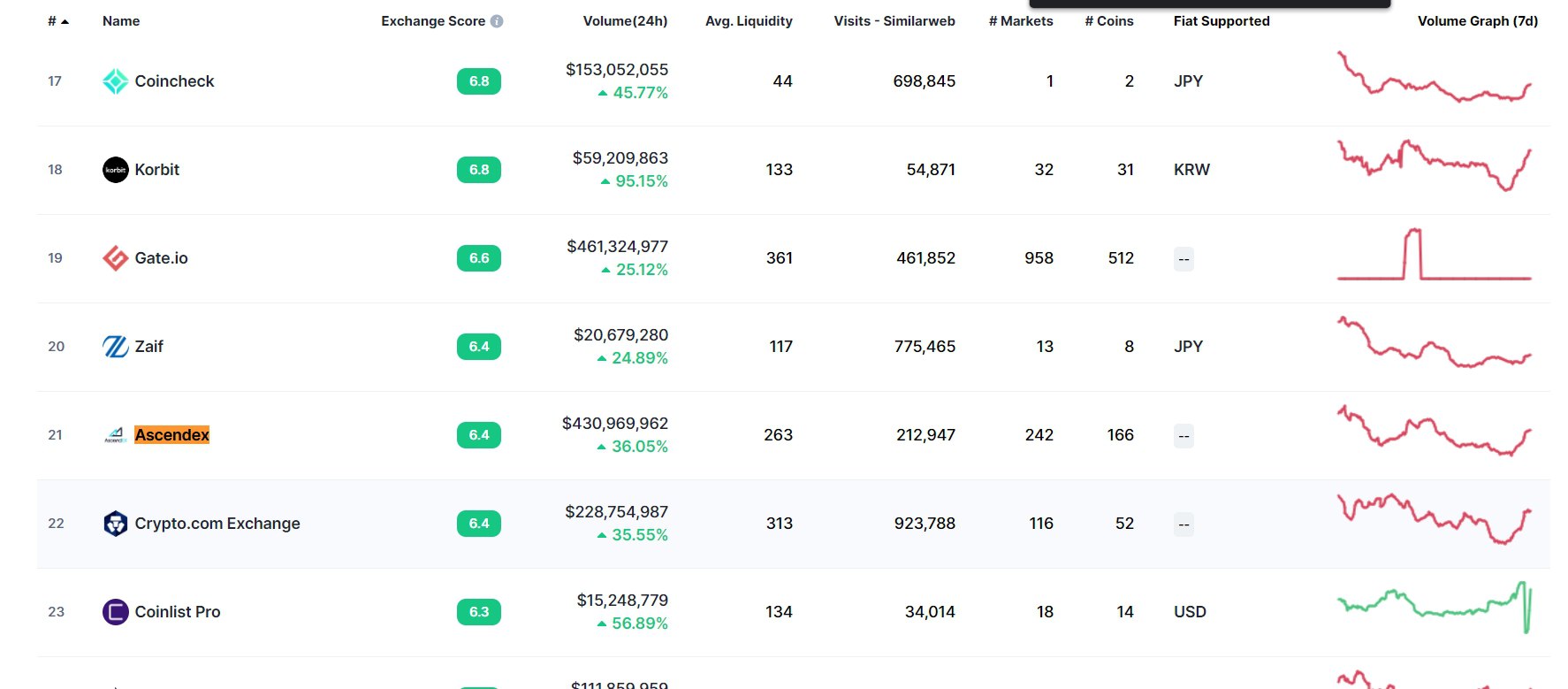Viewport: 1568px width, 689px height.
Task: Click Korbit's KRW fiat value
Action: 1191,170
